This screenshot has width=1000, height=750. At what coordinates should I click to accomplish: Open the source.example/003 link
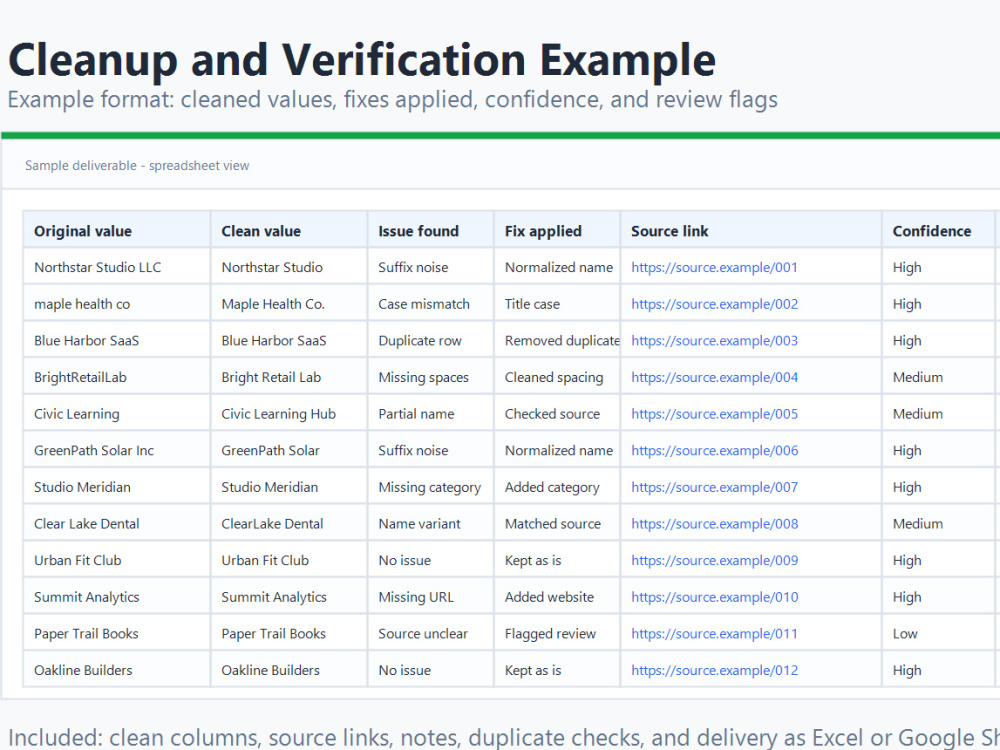point(714,341)
